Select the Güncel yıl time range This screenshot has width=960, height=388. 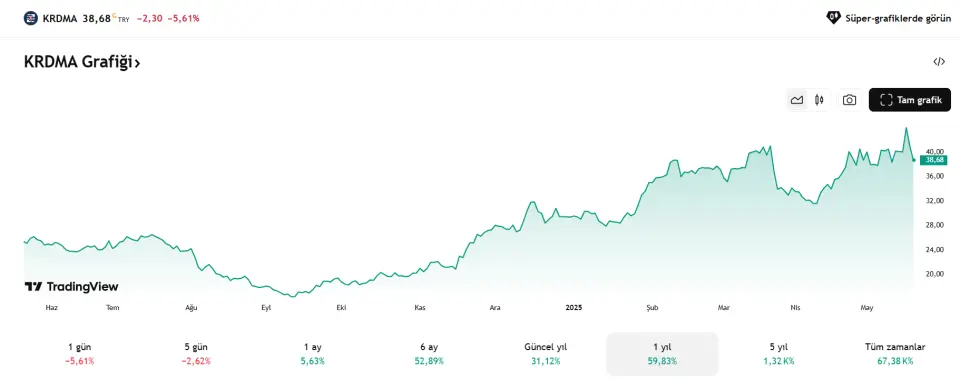coord(546,354)
